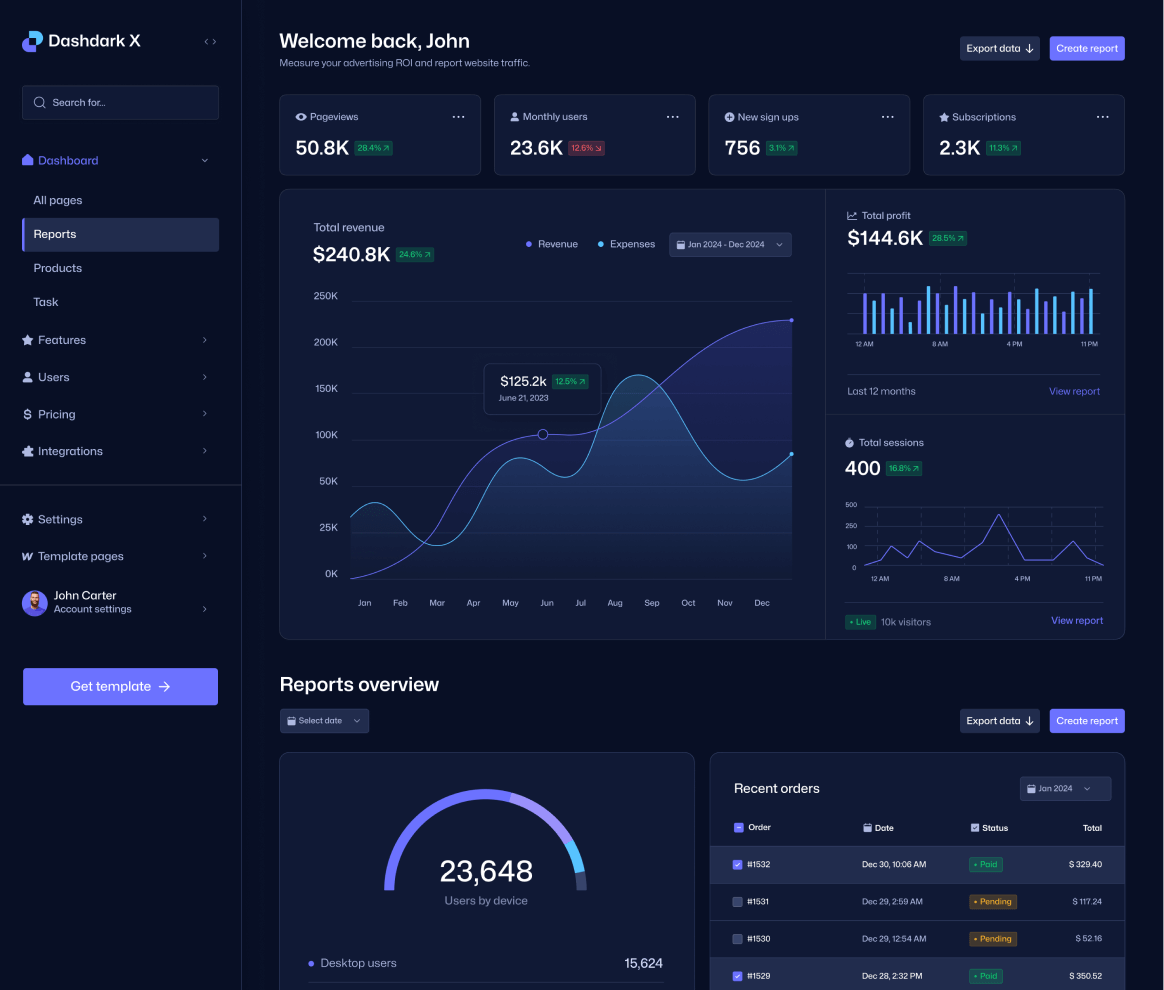Click the Pageviews eye icon
The width and height of the screenshot is (1164, 990).
click(x=299, y=117)
